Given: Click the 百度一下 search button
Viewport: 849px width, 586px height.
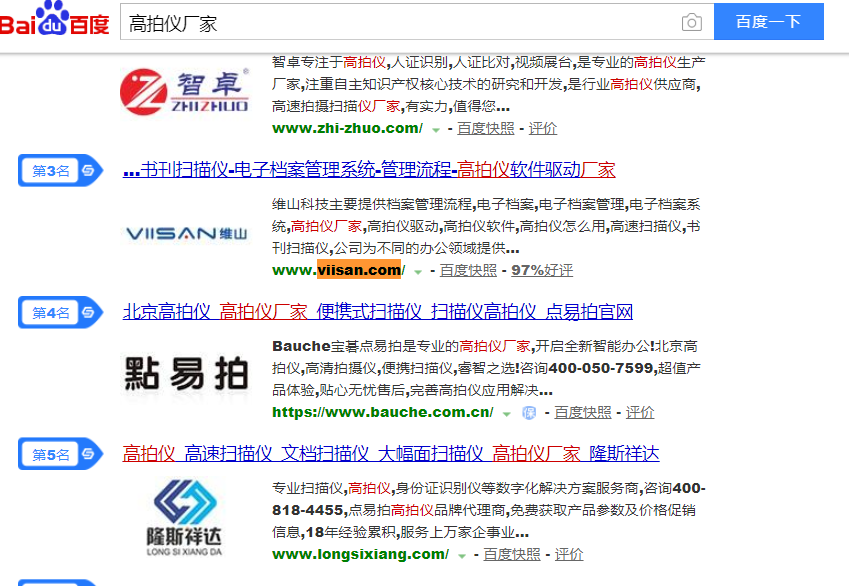Looking at the screenshot, I should [769, 22].
